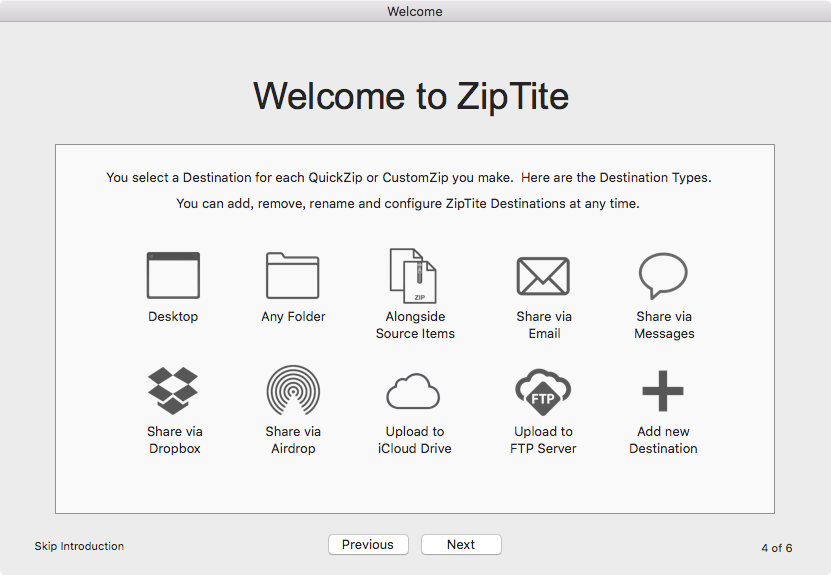Click the 'Share via Messages' label
831x575 pixels.
664,325
